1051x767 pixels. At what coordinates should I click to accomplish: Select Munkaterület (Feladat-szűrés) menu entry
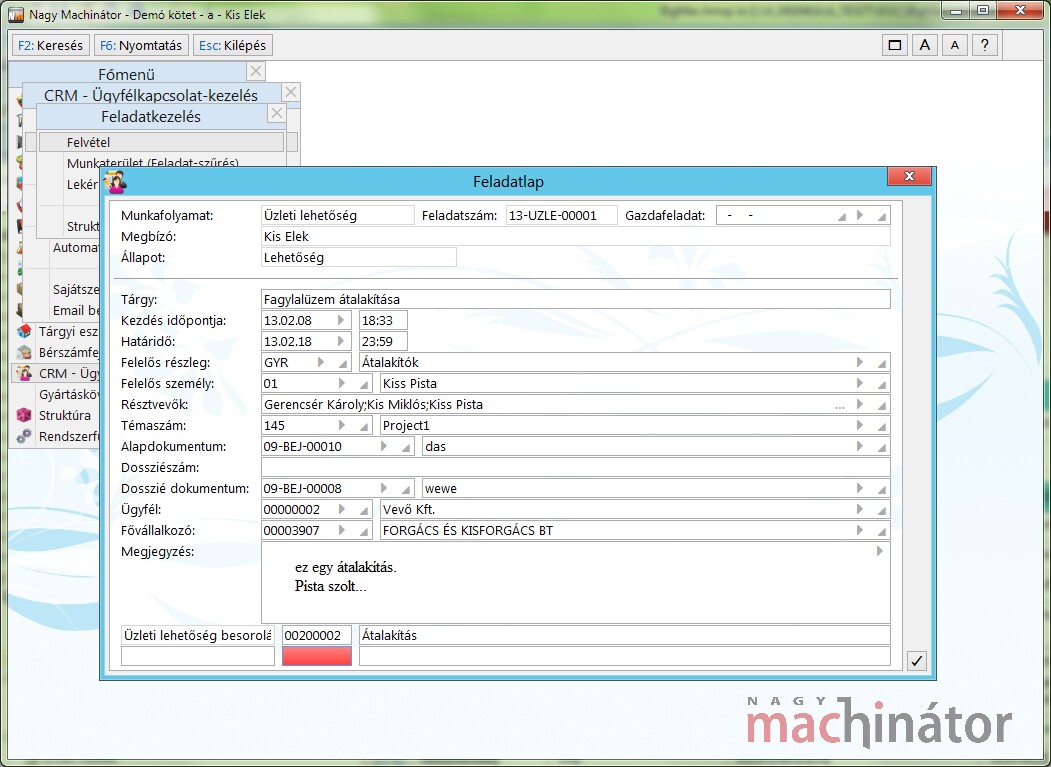tap(153, 162)
